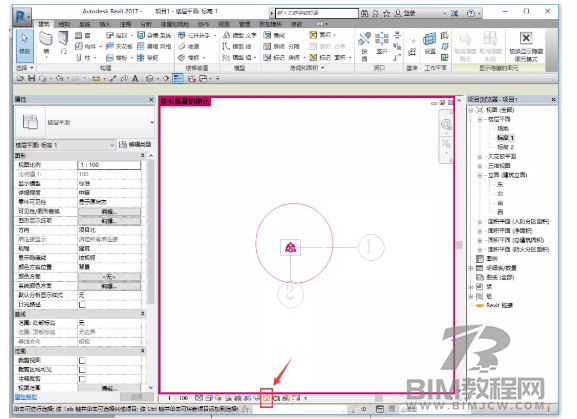Select the Model Line (模型 线) tool
577x419 pixels.
[237, 46]
